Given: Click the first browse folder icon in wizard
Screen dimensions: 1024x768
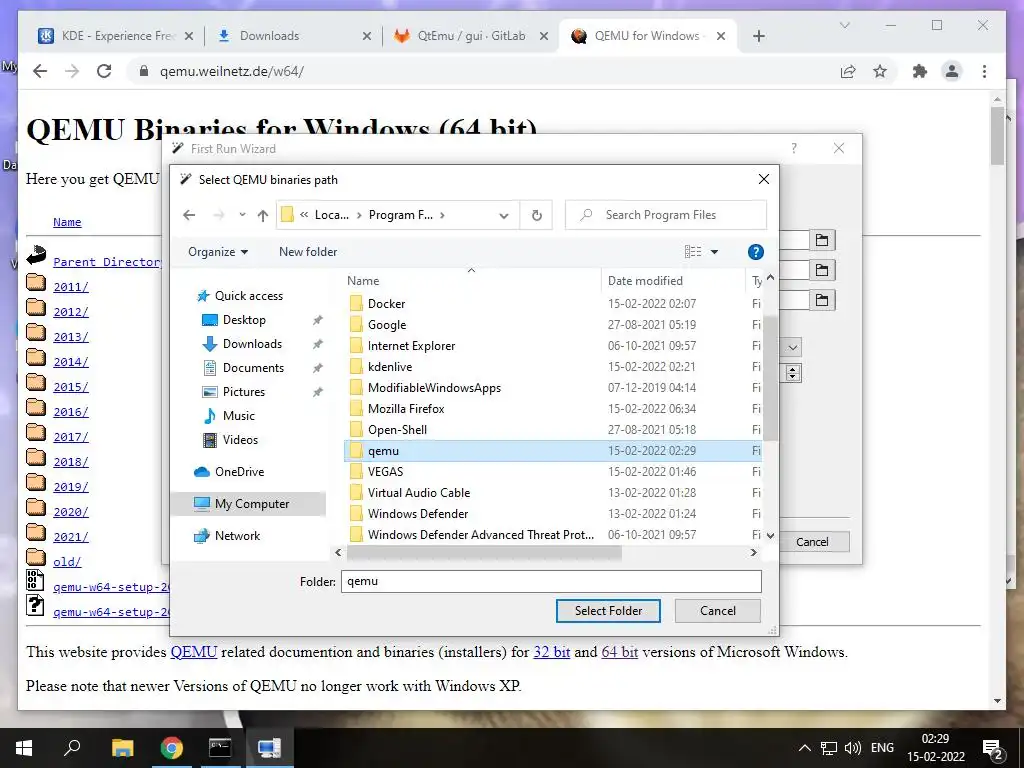Looking at the screenshot, I should point(822,240).
